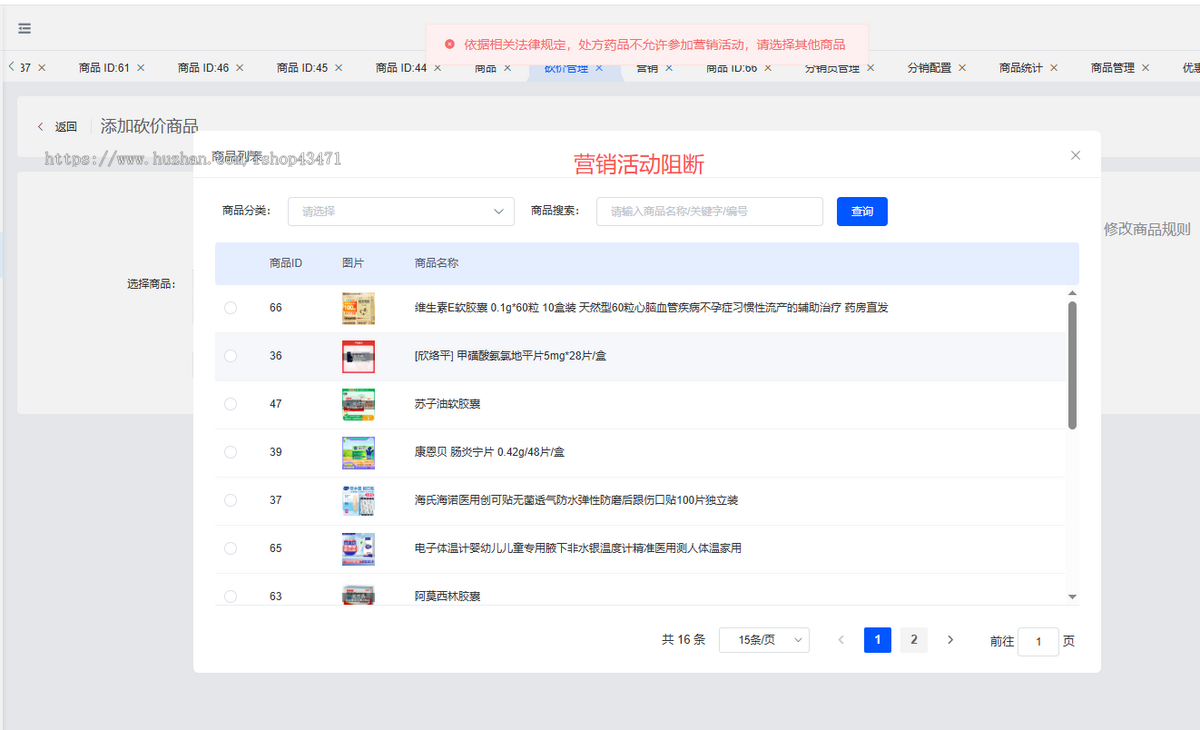1200x730 pixels.
Task: Click the 商品名称 column header
Action: 437,263
